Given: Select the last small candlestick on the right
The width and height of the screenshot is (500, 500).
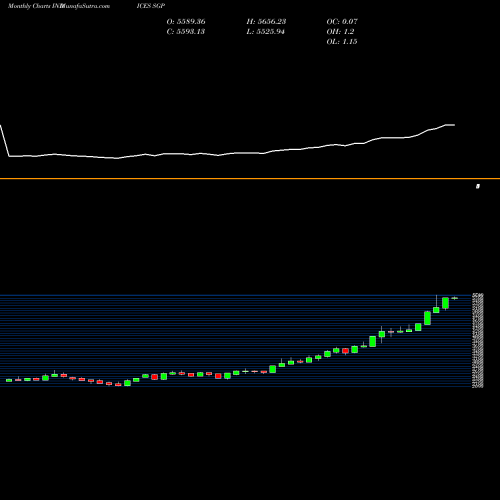Looking at the screenshot, I should (x=455, y=298).
